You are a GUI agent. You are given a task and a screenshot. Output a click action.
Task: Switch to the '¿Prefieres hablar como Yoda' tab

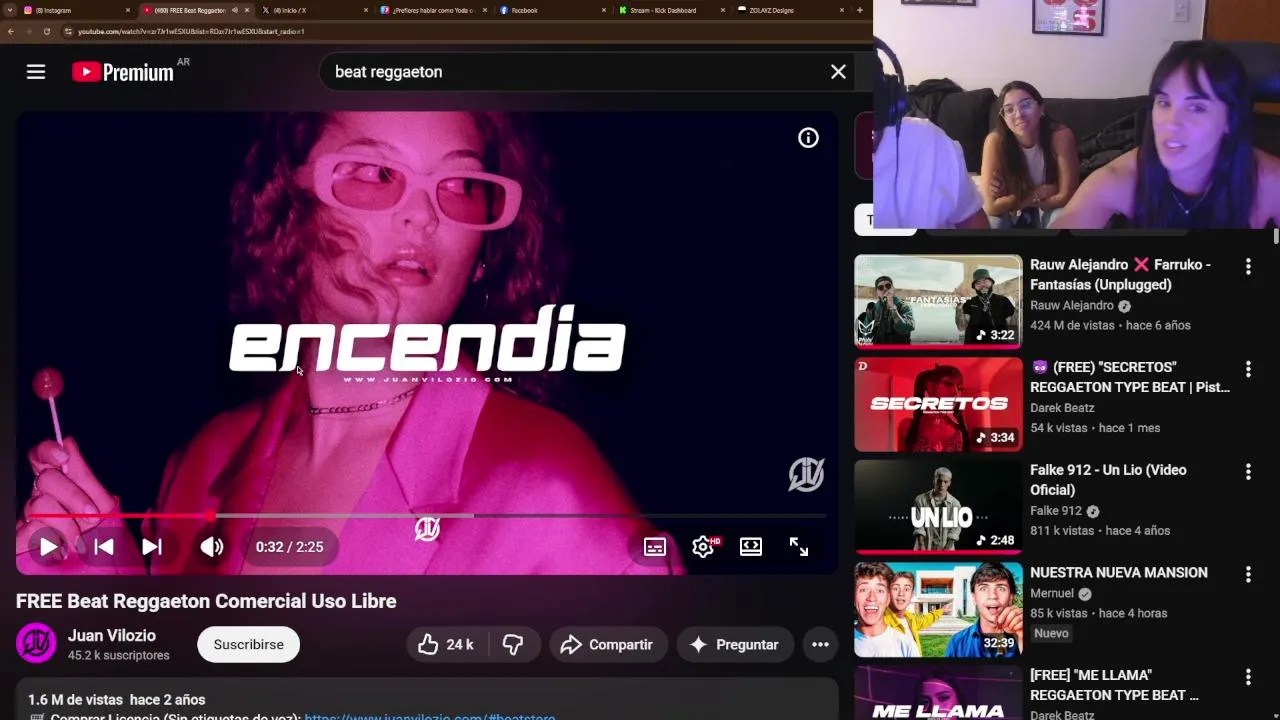(x=435, y=10)
